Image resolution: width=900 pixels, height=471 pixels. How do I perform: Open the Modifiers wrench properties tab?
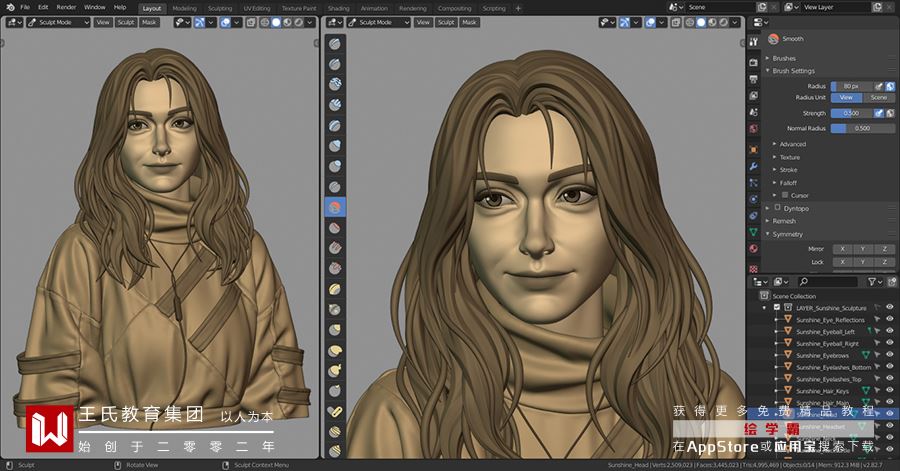point(754,166)
